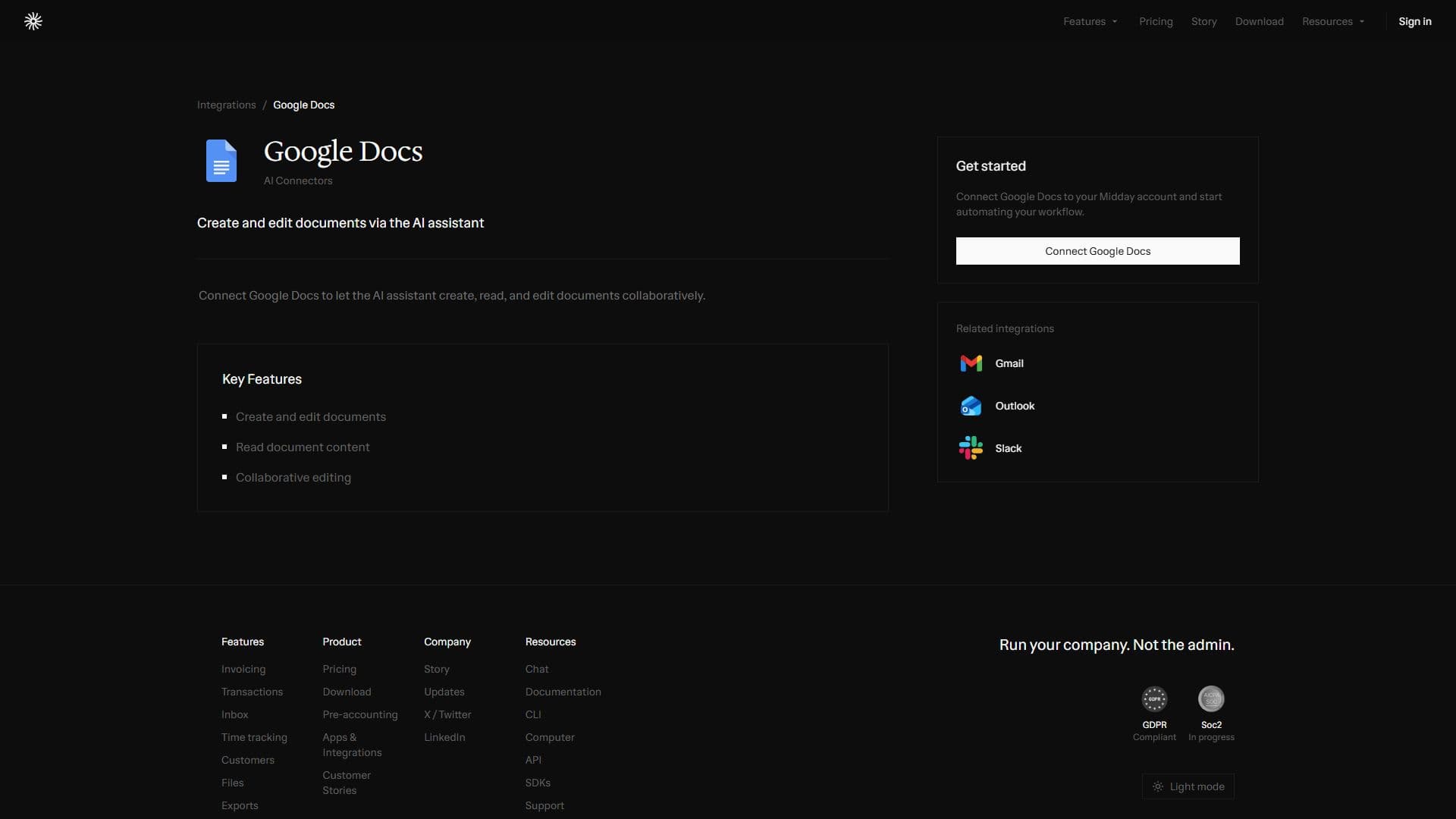Image resolution: width=1456 pixels, height=819 pixels.
Task: Open Pre-accounting footer link
Action: pyautogui.click(x=360, y=714)
